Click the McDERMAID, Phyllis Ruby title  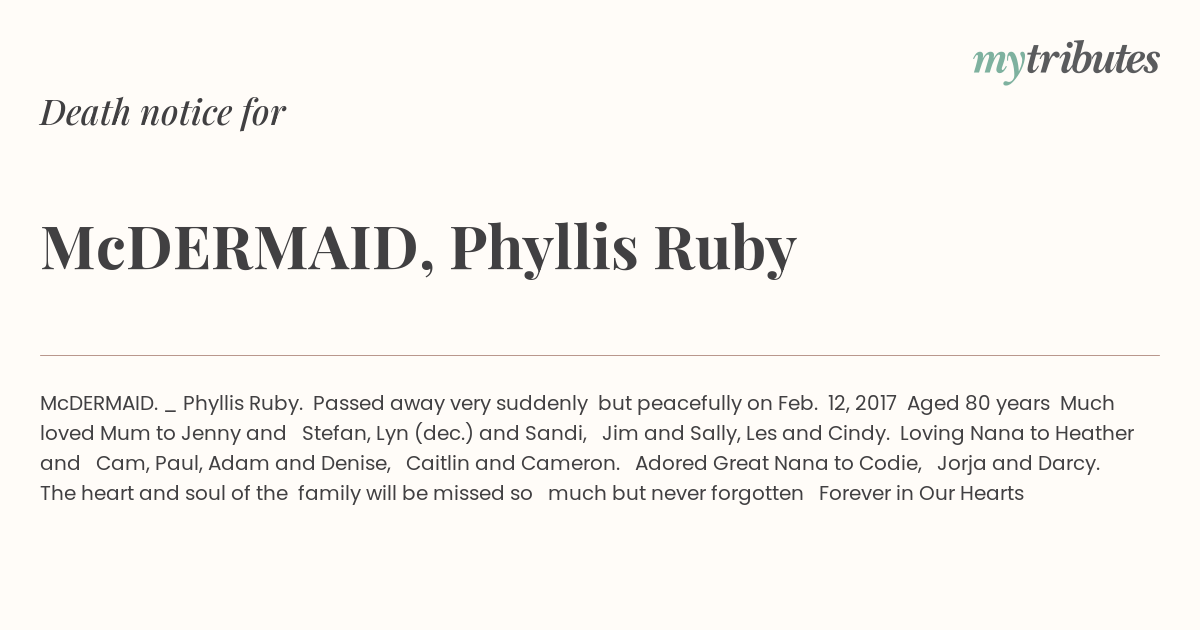point(418,248)
